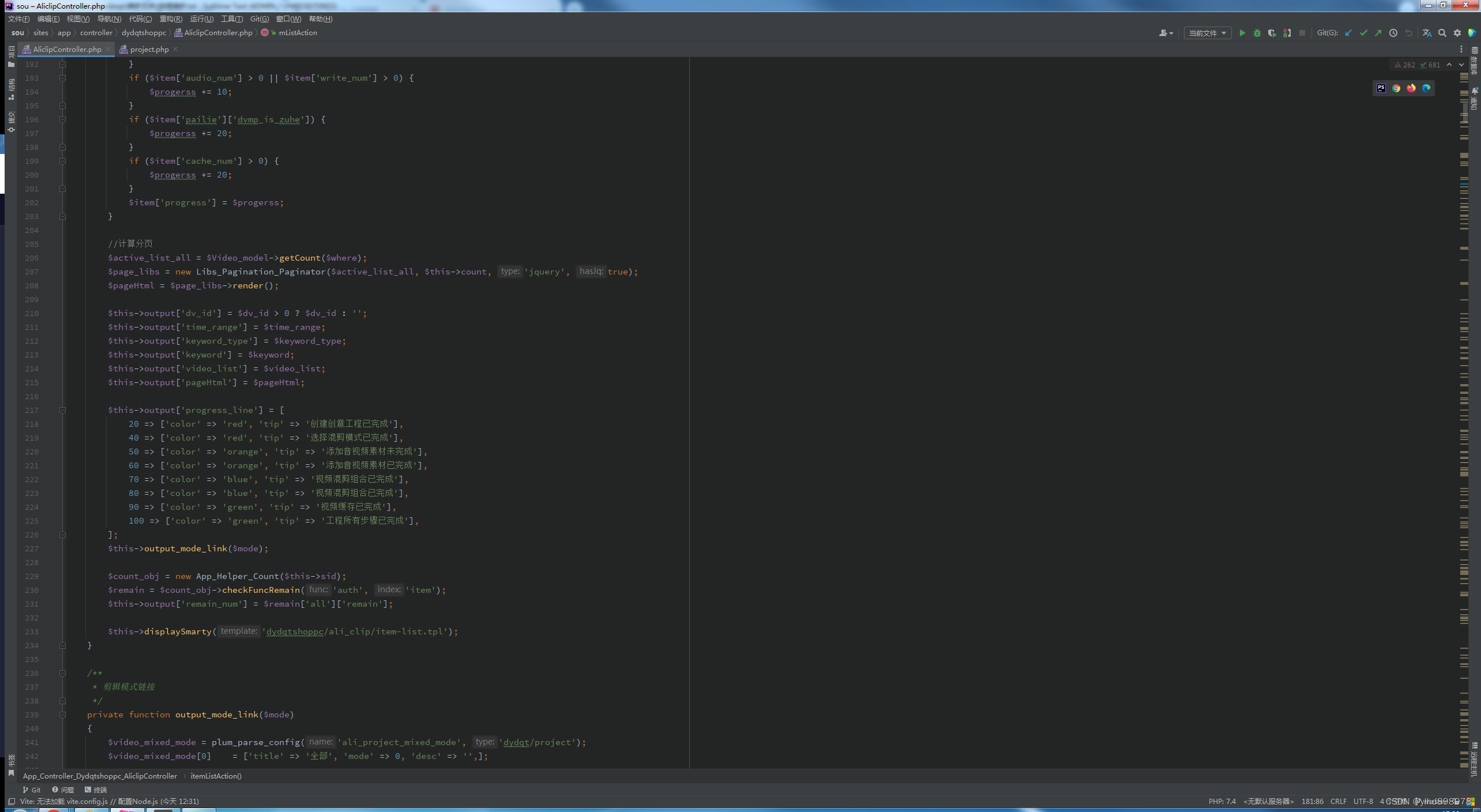The width and height of the screenshot is (1481, 812).
Task: Open the 提交 commit tool window
Action: (x=11, y=122)
